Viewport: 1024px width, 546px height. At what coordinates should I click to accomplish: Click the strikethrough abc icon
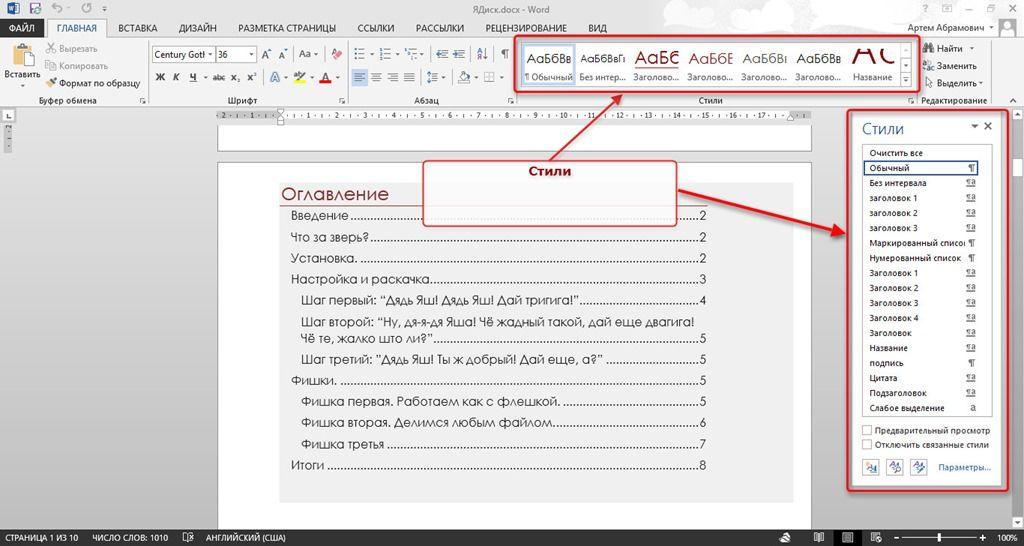pyautogui.click(x=218, y=78)
